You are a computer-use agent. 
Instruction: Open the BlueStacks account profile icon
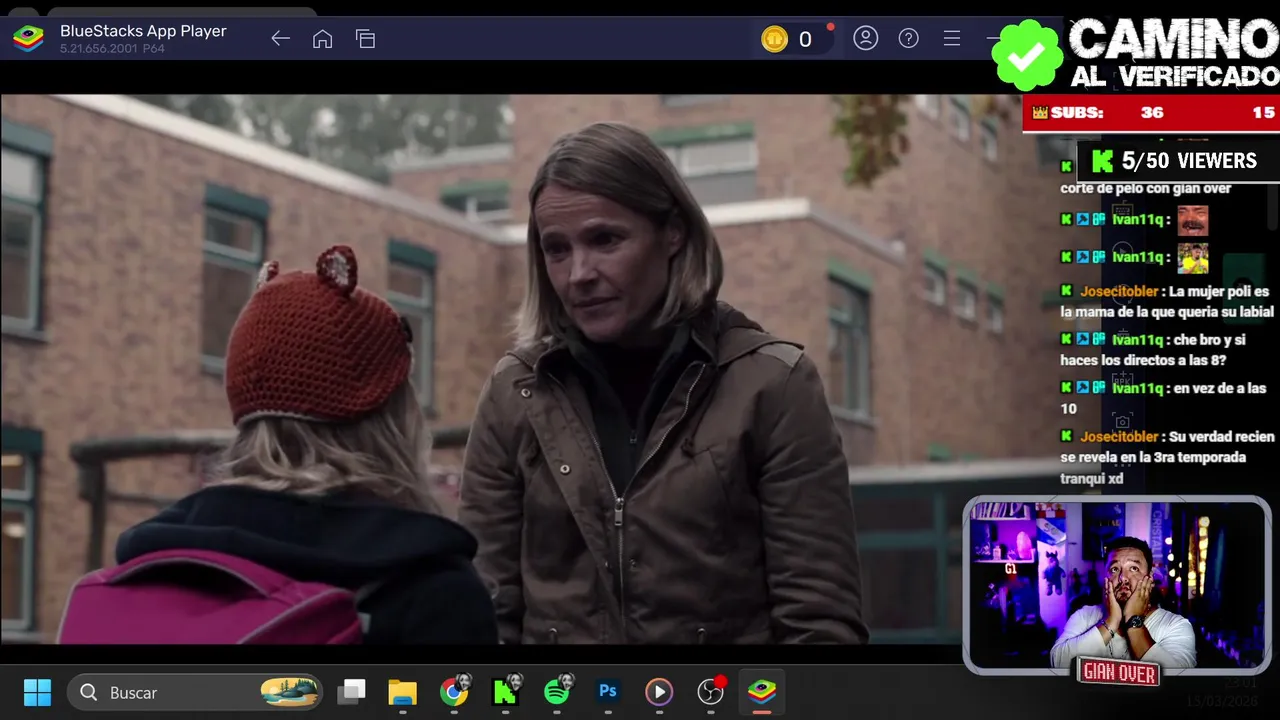tap(865, 39)
